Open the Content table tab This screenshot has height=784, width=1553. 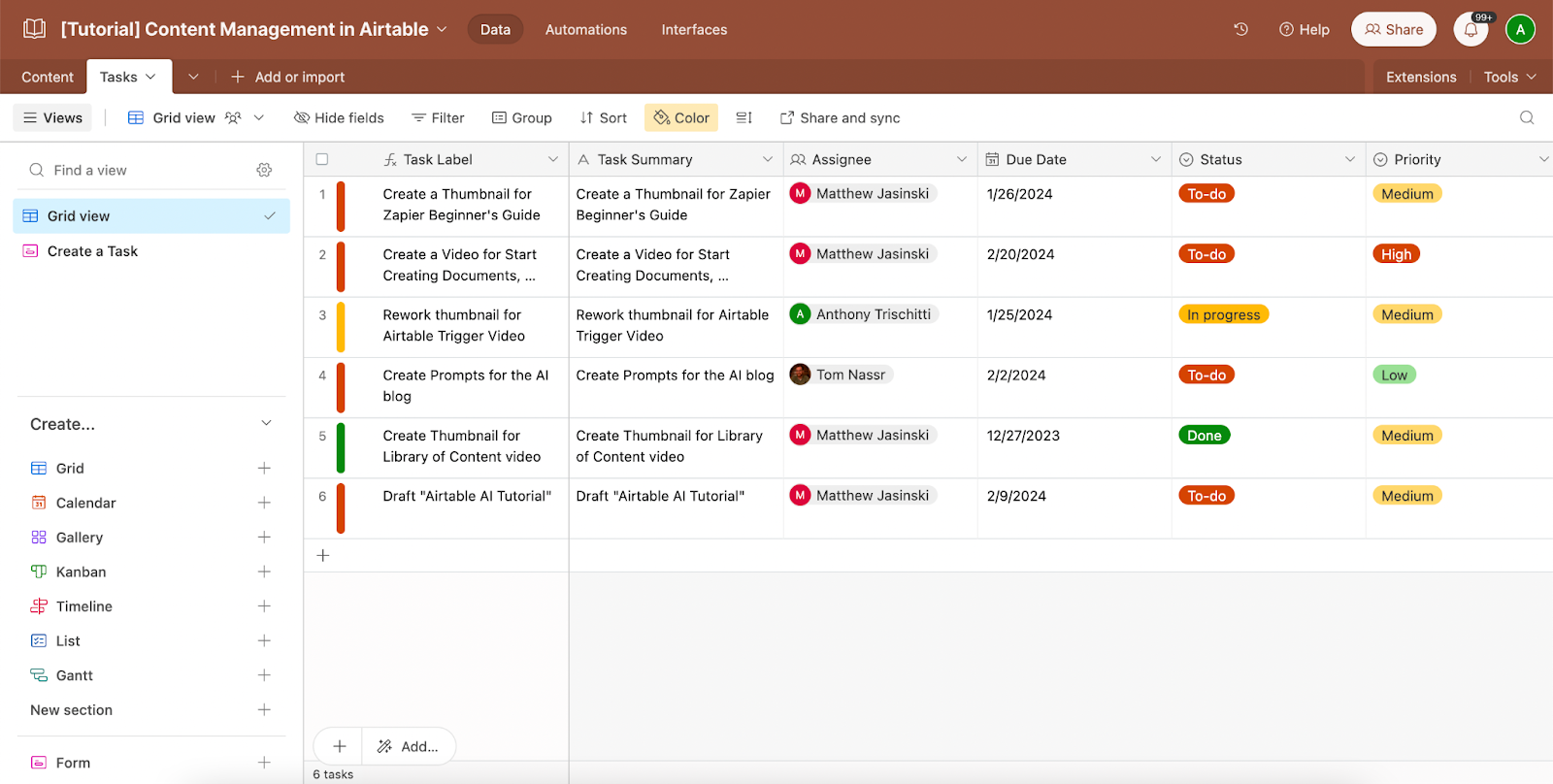coord(48,77)
